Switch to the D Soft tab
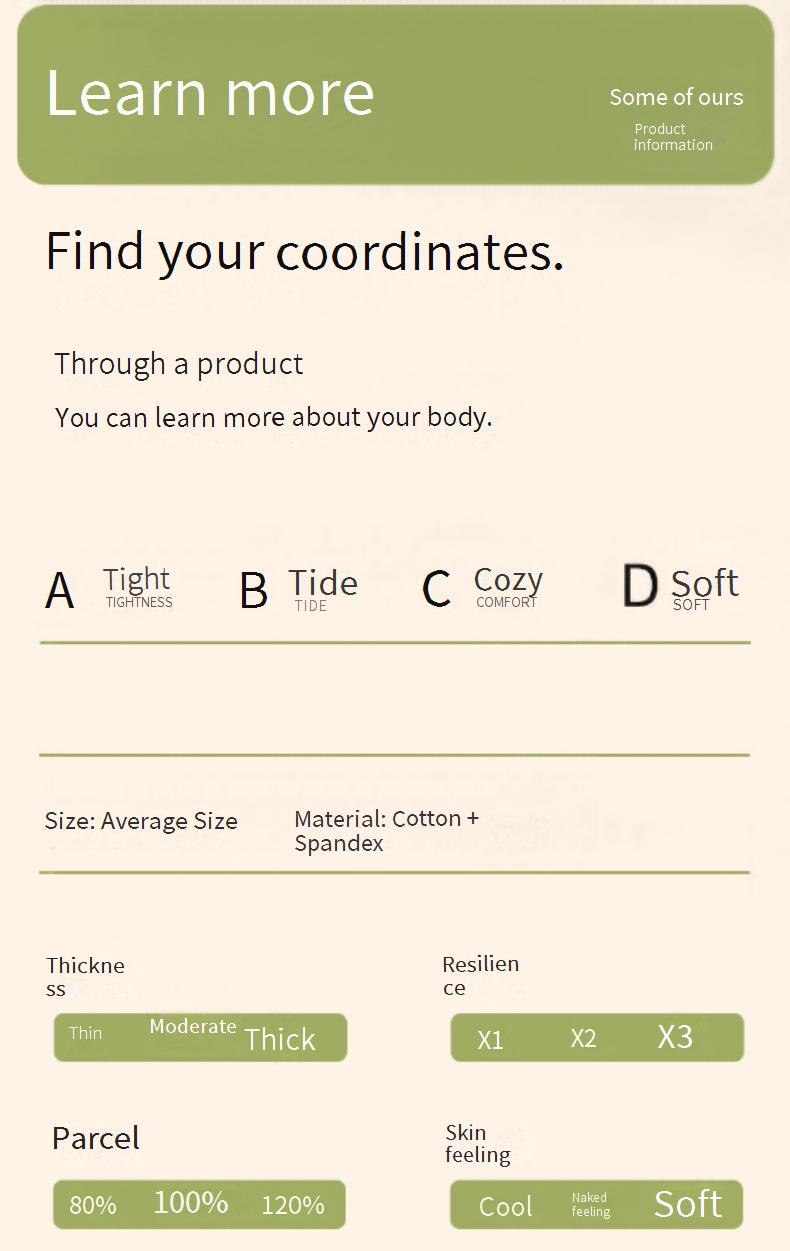This screenshot has width=790, height=1251. pyautogui.click(x=680, y=587)
